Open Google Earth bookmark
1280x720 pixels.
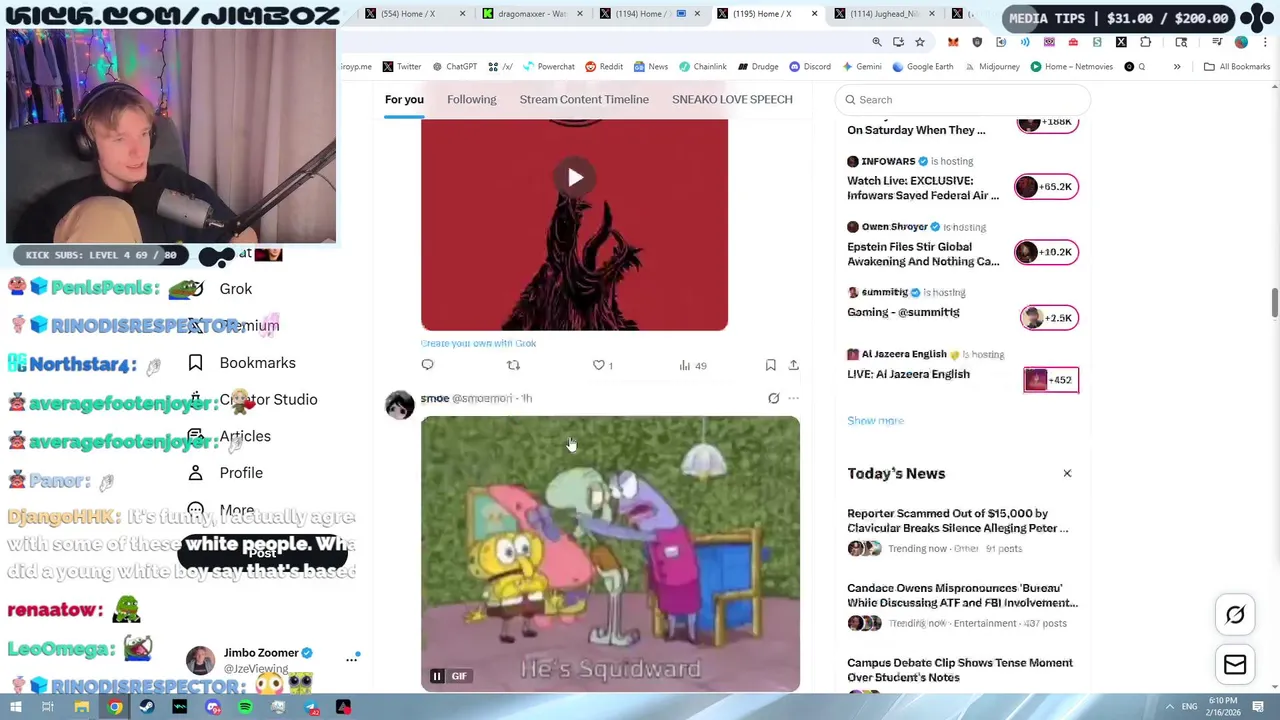click(923, 67)
